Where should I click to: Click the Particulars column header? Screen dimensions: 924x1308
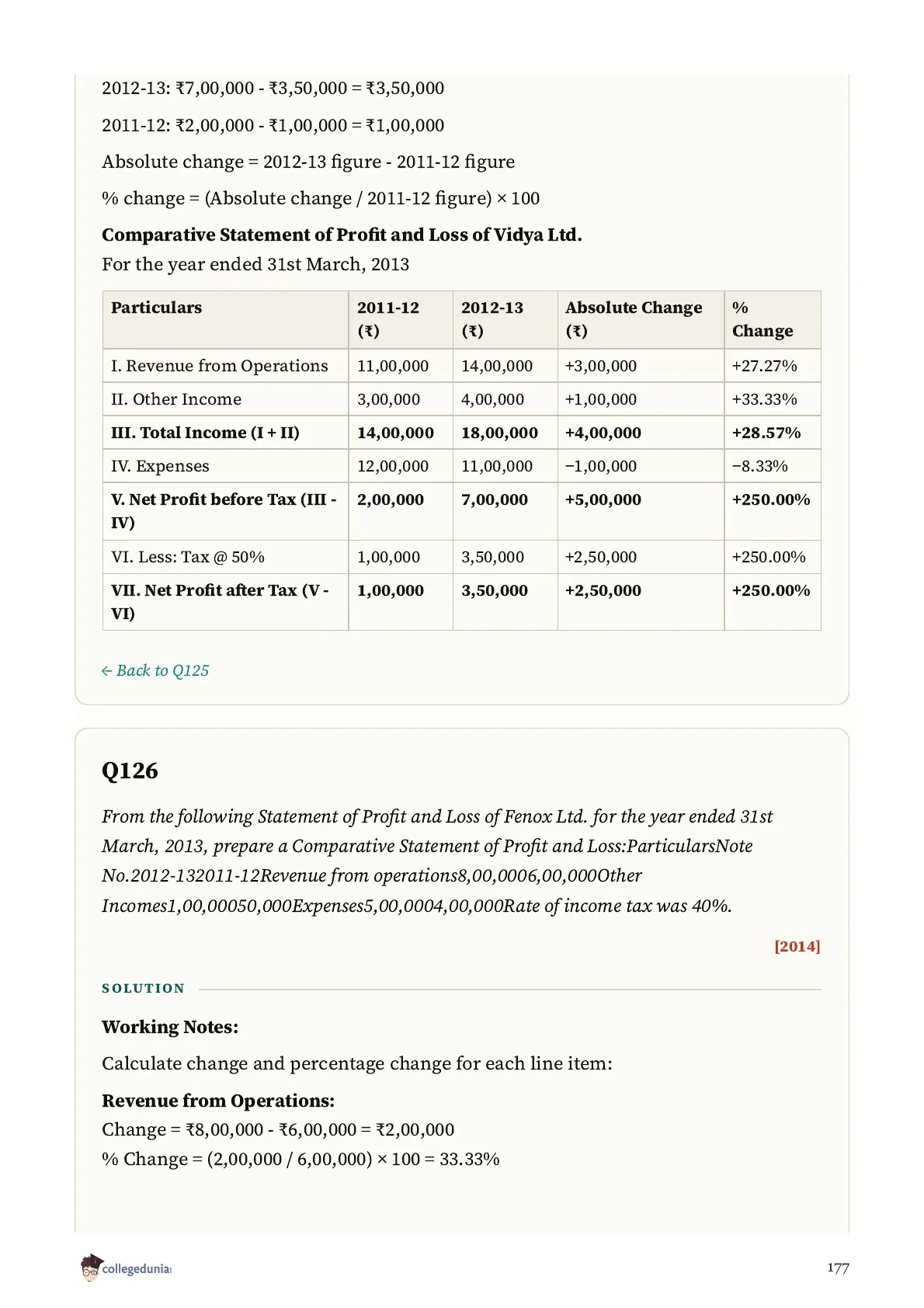click(x=156, y=308)
